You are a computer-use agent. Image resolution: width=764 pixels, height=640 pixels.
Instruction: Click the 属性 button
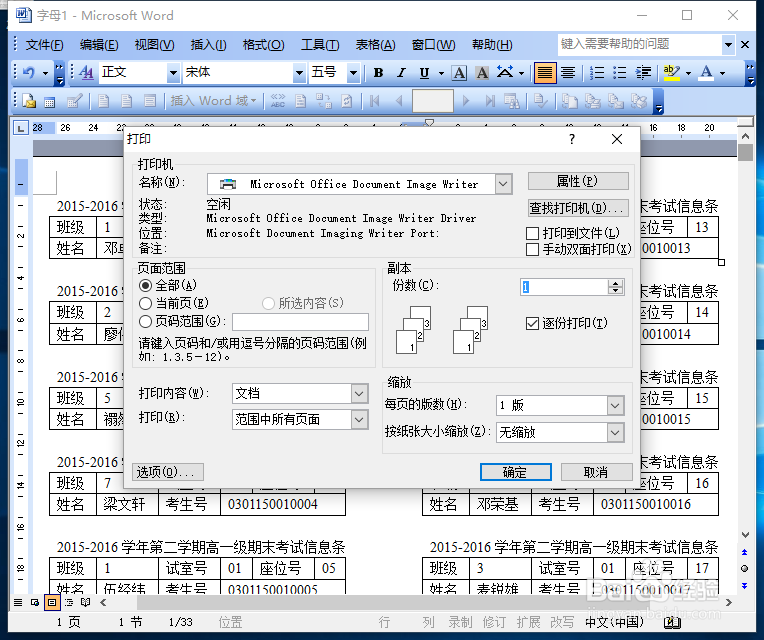coord(578,181)
